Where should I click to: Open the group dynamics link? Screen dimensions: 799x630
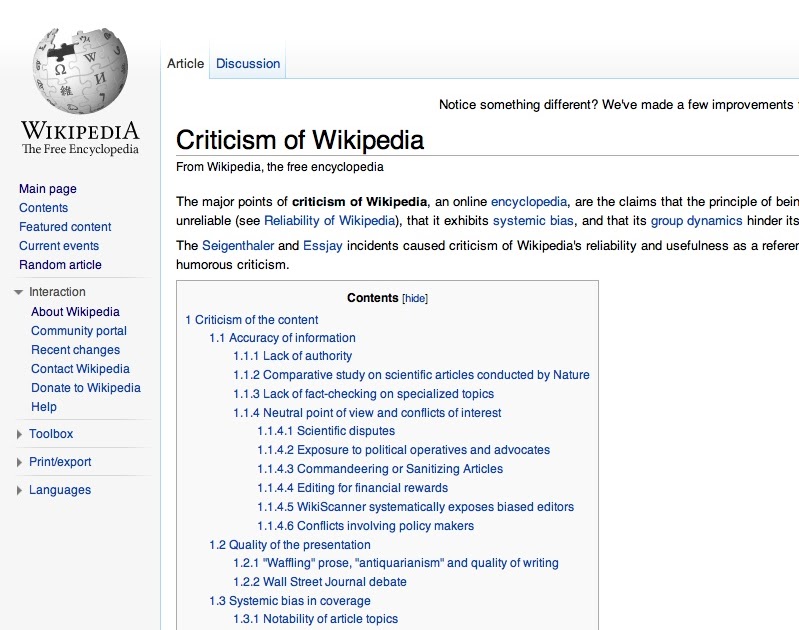697,221
